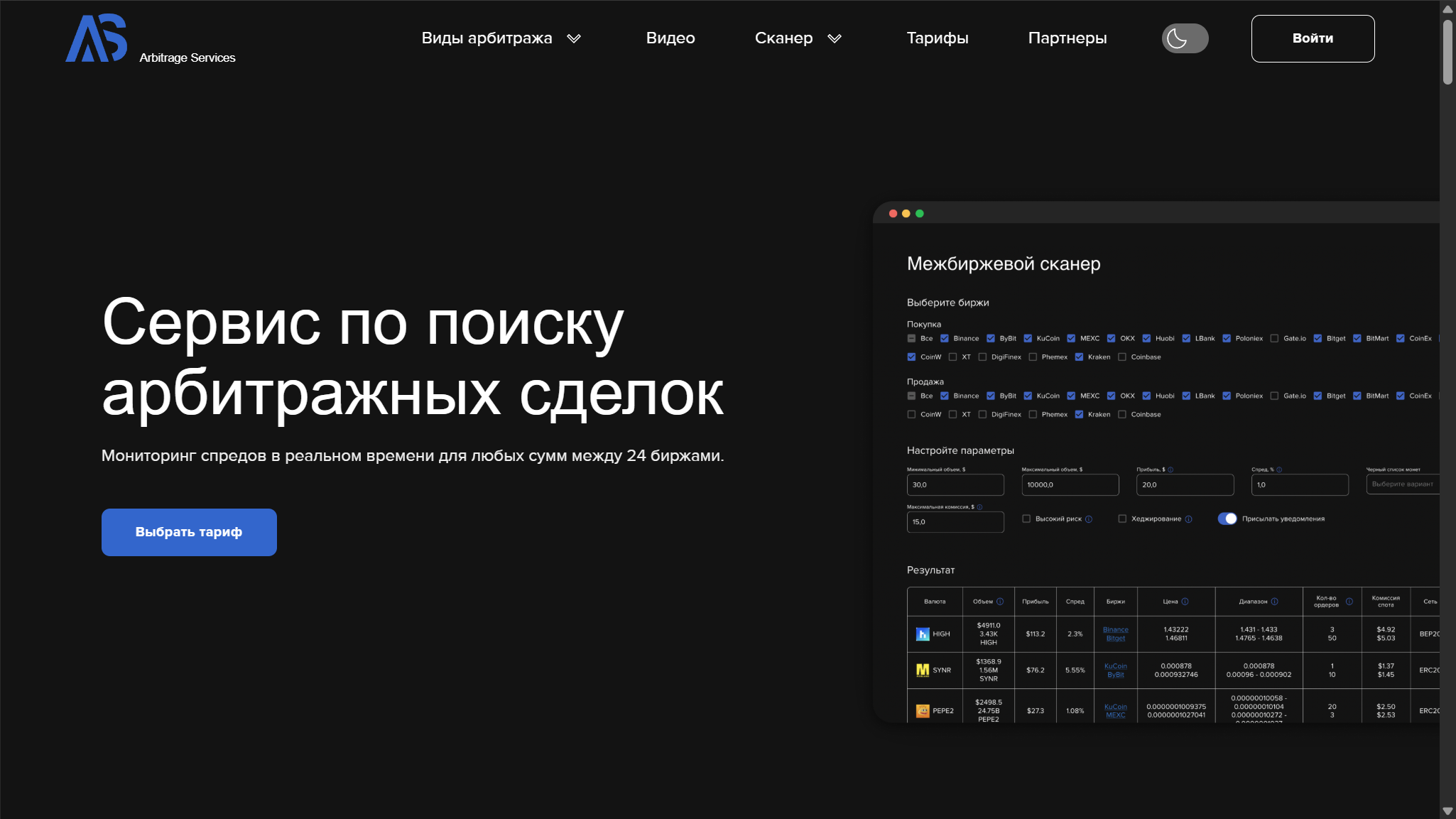Click the Войти login button
This screenshot has width=1456, height=819.
click(1313, 38)
